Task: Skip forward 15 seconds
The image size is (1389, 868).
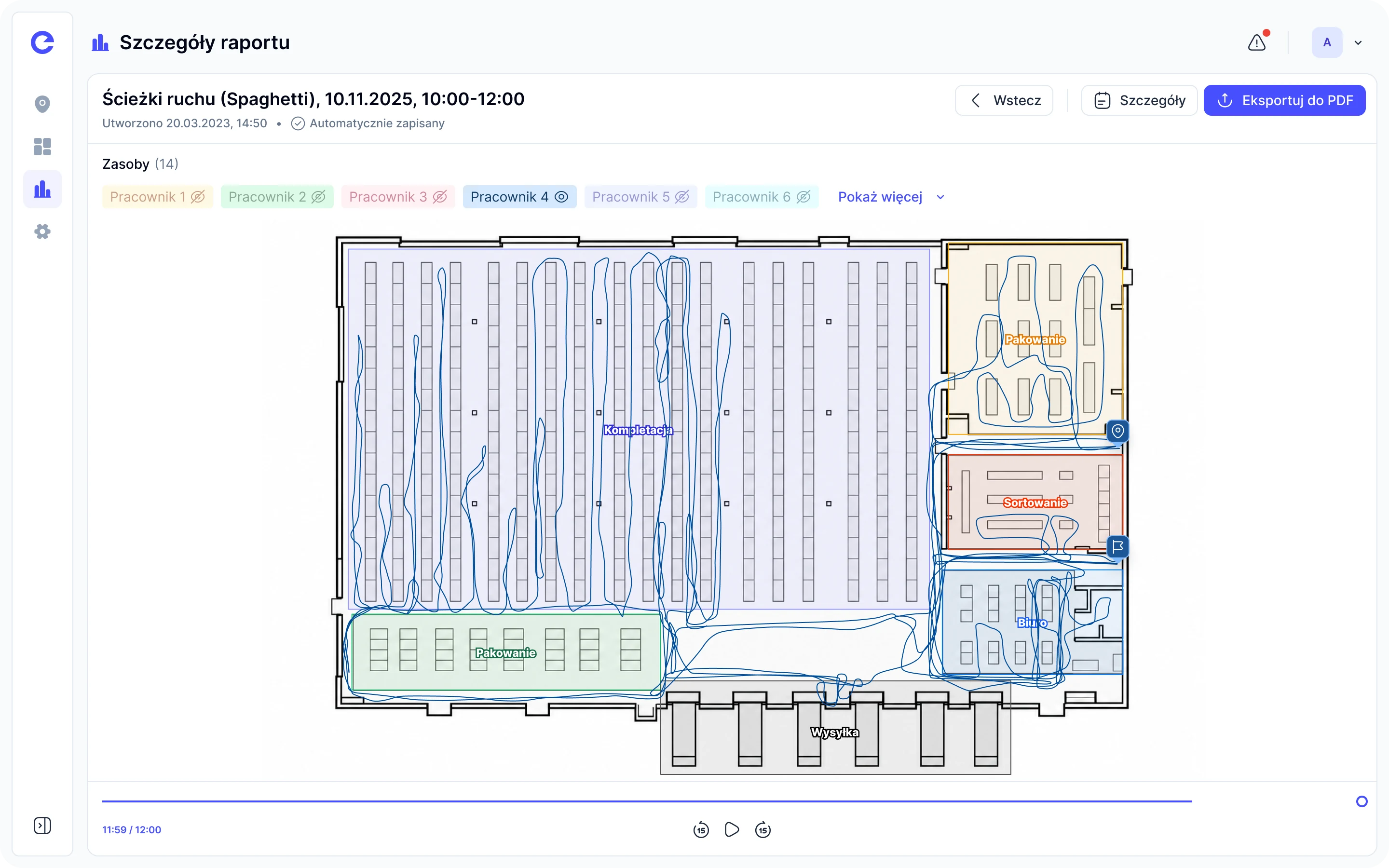Action: (763, 829)
